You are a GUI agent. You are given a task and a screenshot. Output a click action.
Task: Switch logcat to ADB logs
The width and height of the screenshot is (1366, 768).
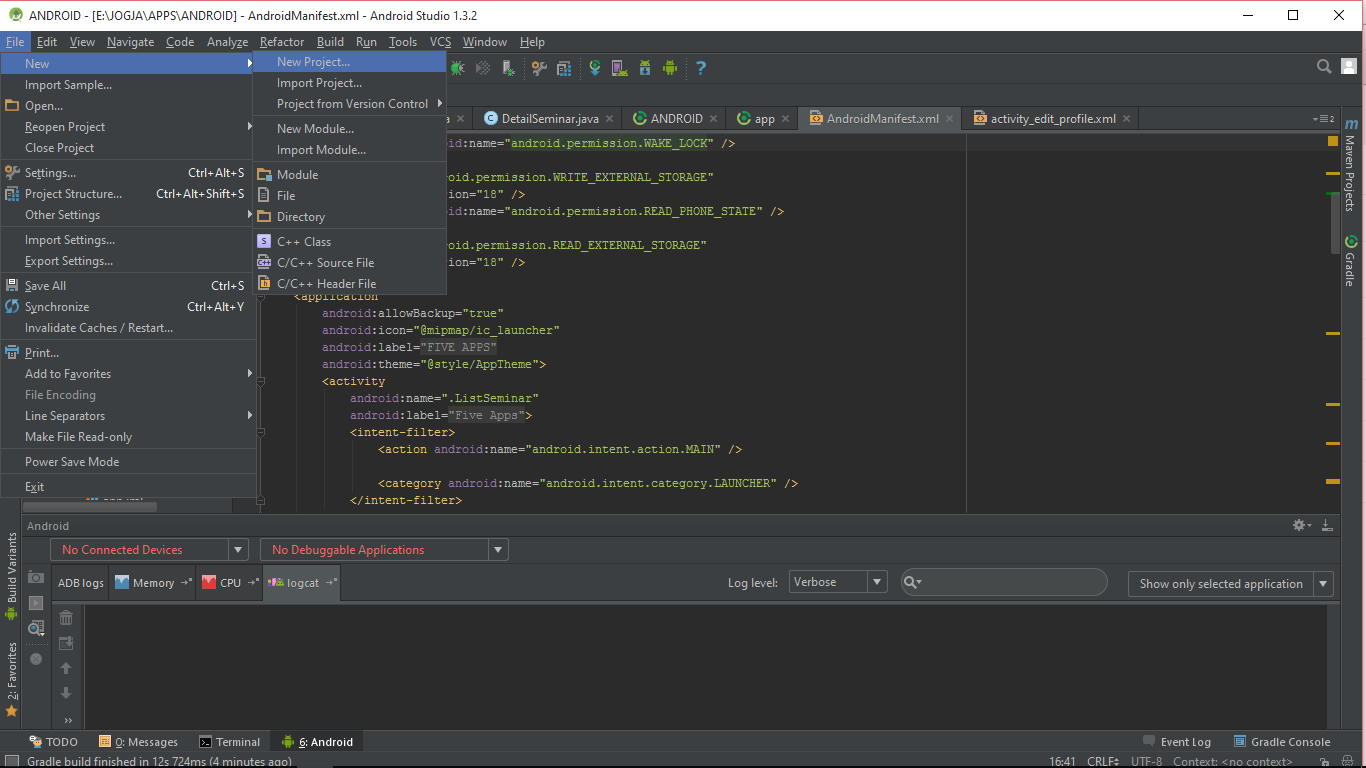tap(80, 583)
